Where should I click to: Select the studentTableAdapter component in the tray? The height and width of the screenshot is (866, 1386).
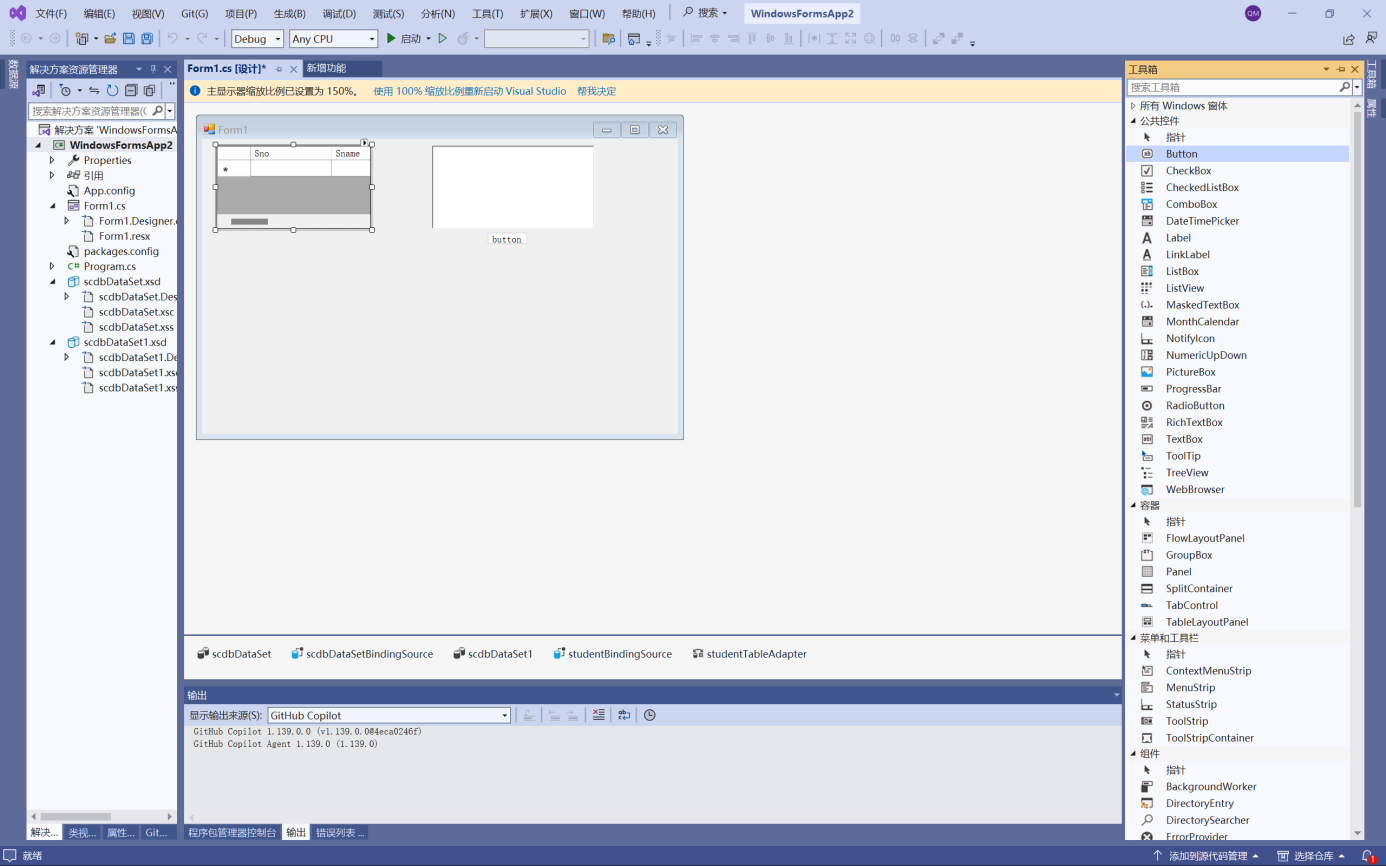pyautogui.click(x=749, y=654)
